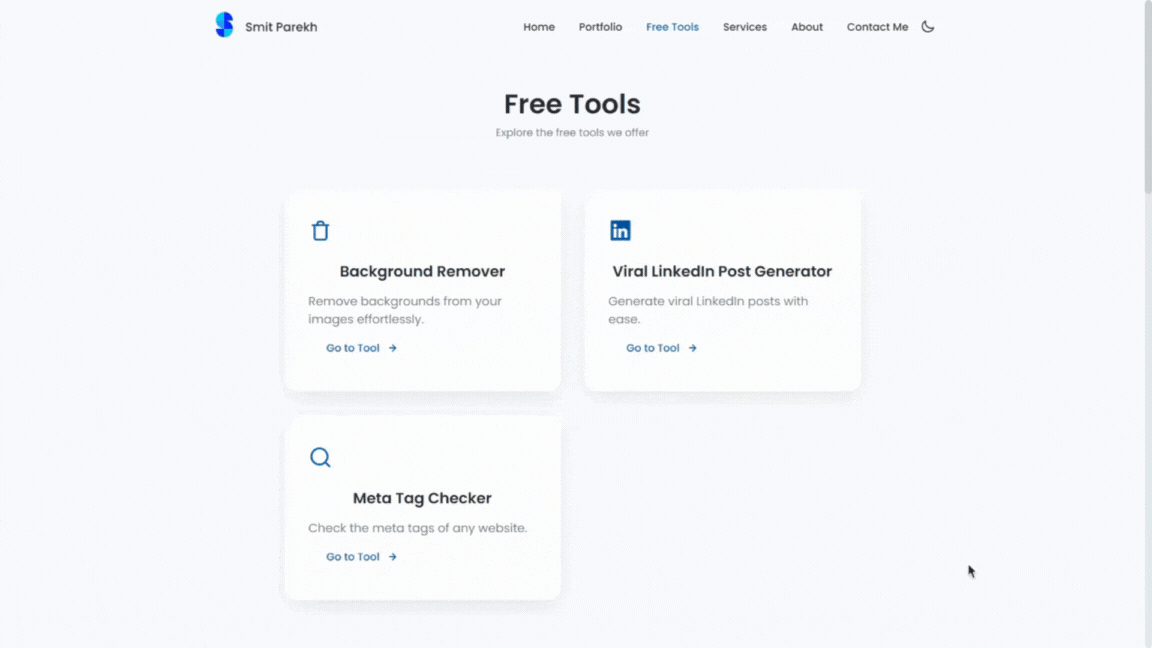
Task: Toggle dark mode with the moon icon
Action: pyautogui.click(x=927, y=27)
